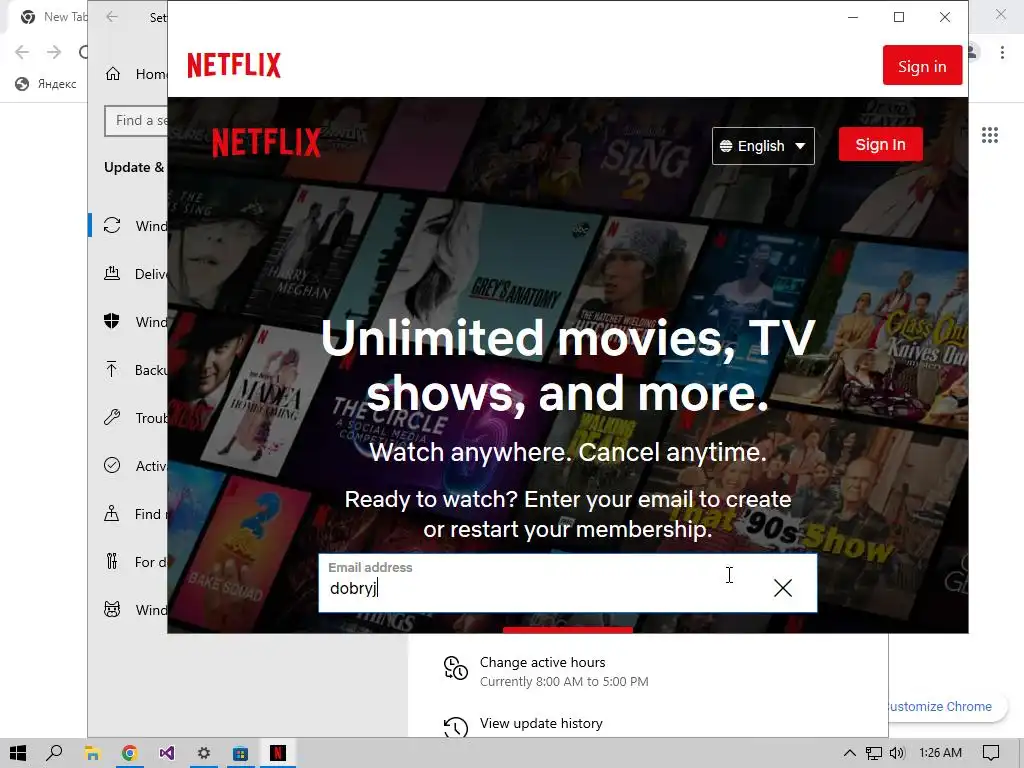Click Customize Chrome button
This screenshot has height=768, width=1024.
tap(946, 707)
